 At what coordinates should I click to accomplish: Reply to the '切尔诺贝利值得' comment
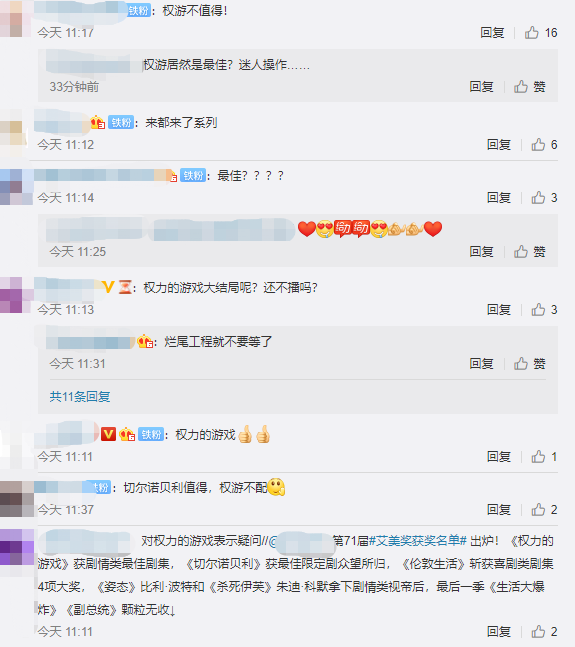click(499, 510)
